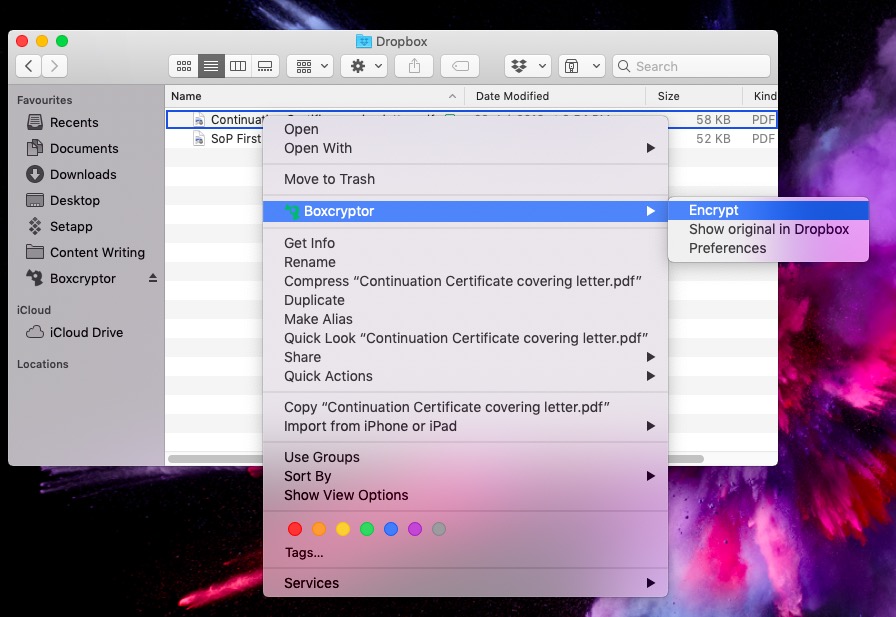Enable list view mode
Image resolution: width=896 pixels, height=617 pixels.
point(210,65)
